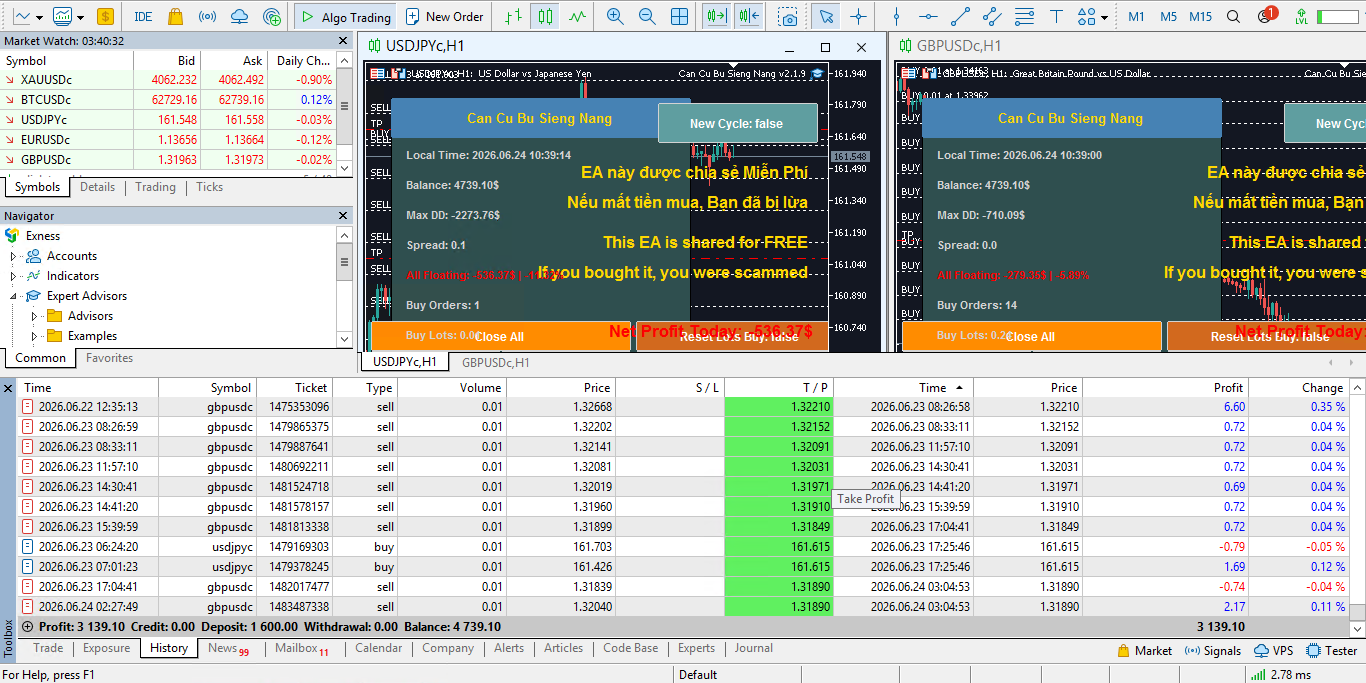This screenshot has width=1366, height=683.
Task: Set timeframe to M1
Action: pos(1136,16)
